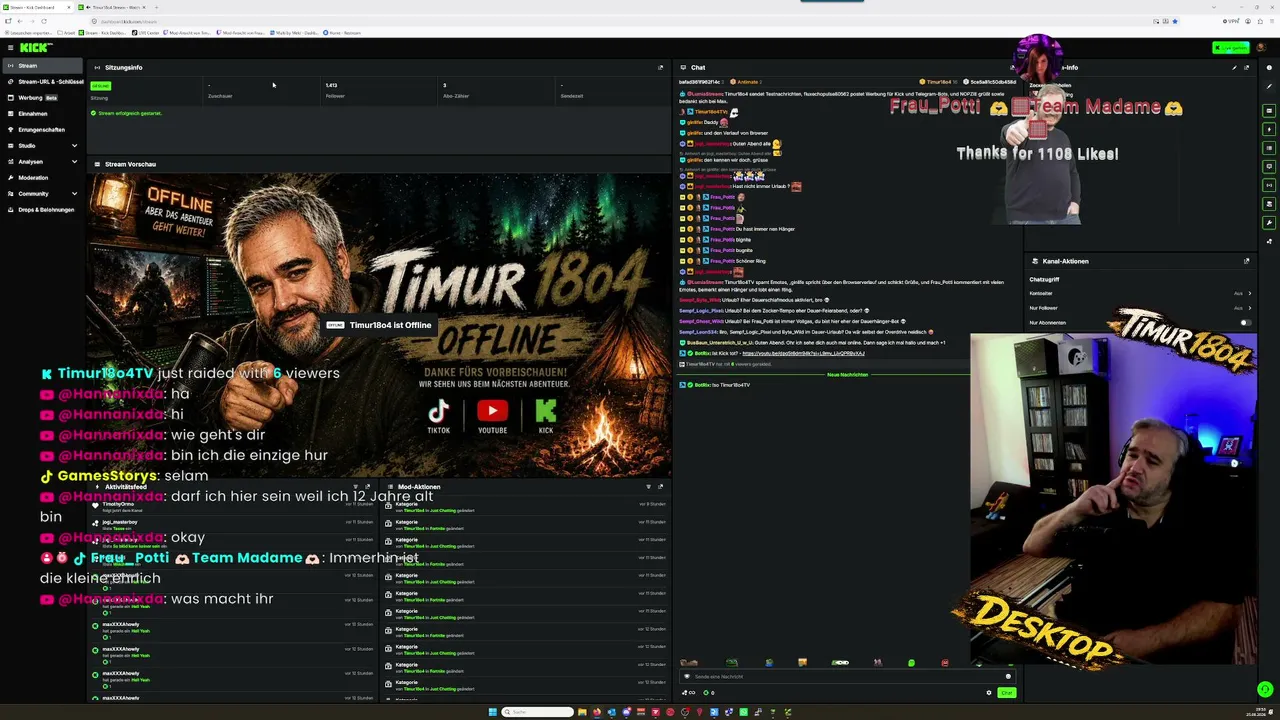Open the Stream page in sidebar
The image size is (1280, 720).
pos(41,66)
